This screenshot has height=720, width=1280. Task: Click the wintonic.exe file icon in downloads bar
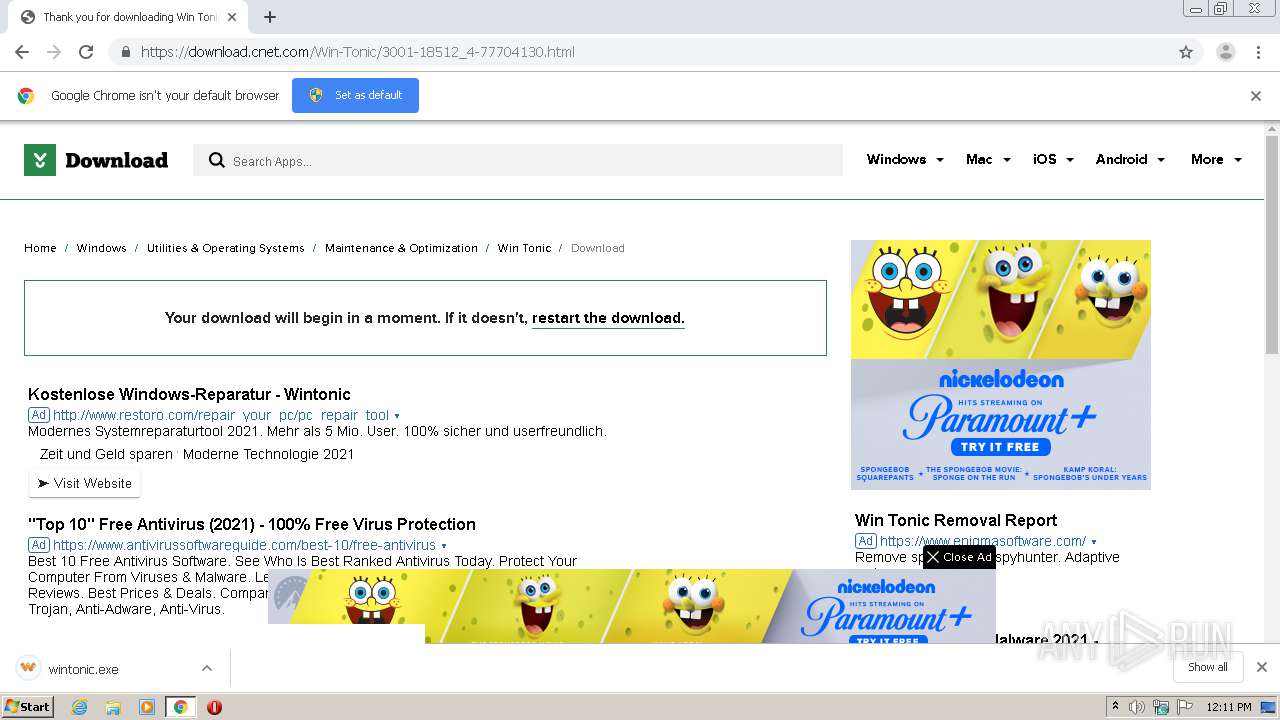(29, 668)
